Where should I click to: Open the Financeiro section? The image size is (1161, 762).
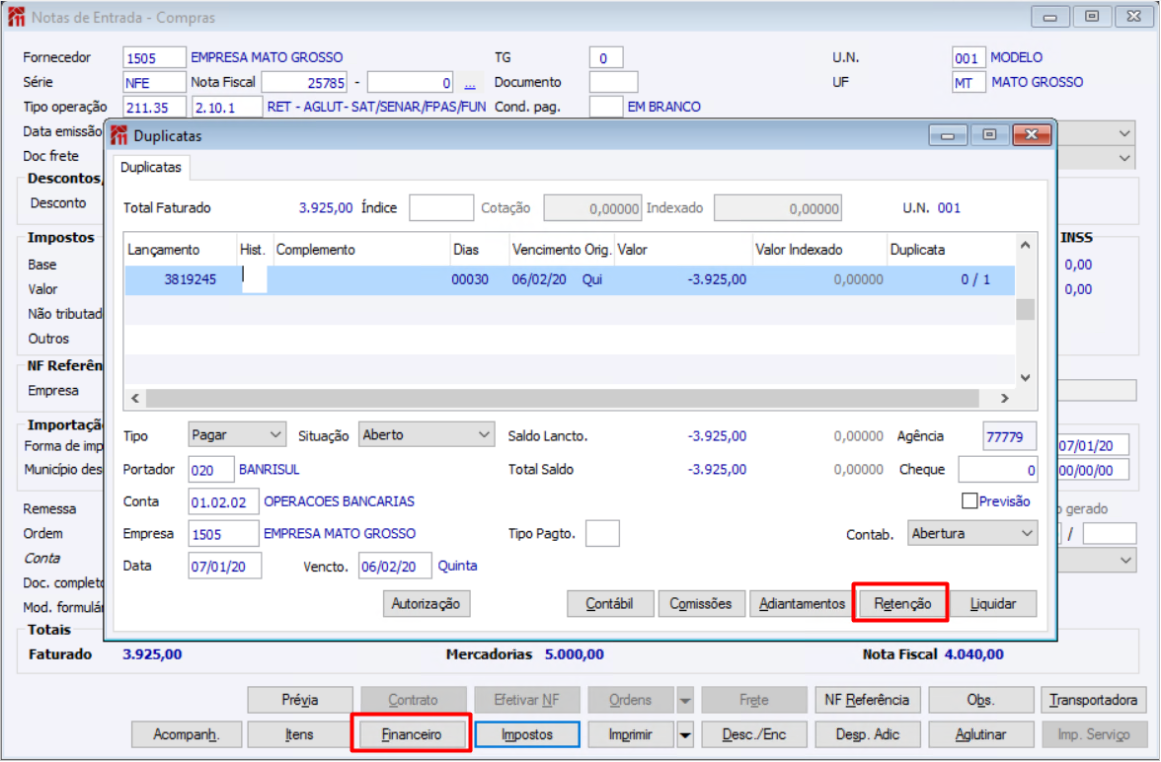(411, 734)
